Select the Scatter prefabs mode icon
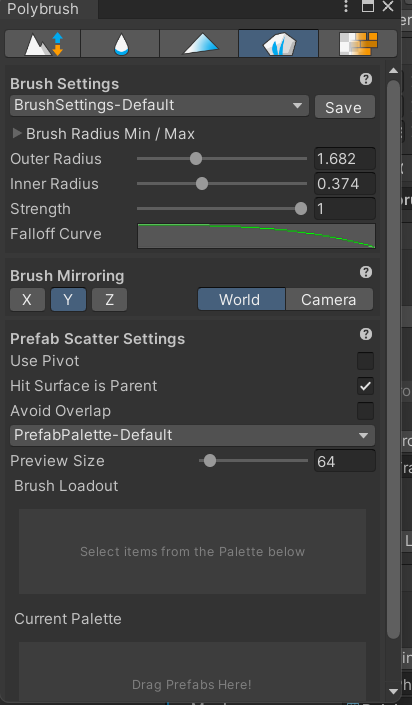 pos(278,44)
